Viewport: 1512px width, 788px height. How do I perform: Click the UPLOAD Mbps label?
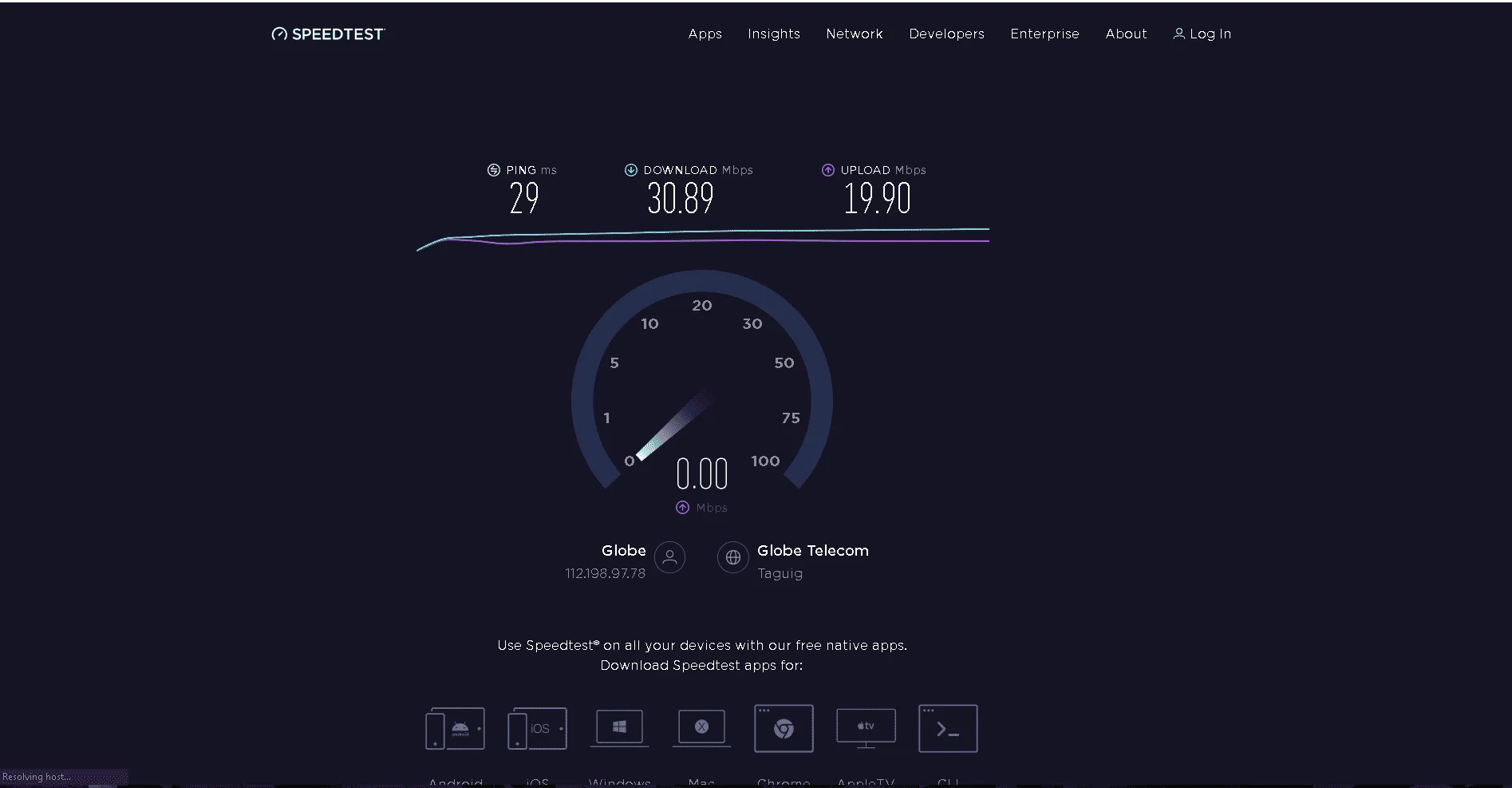click(883, 170)
